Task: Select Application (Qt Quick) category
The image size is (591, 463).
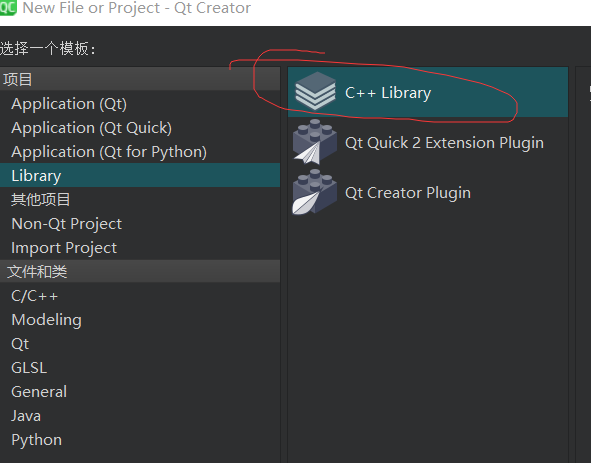Action: [140, 128]
